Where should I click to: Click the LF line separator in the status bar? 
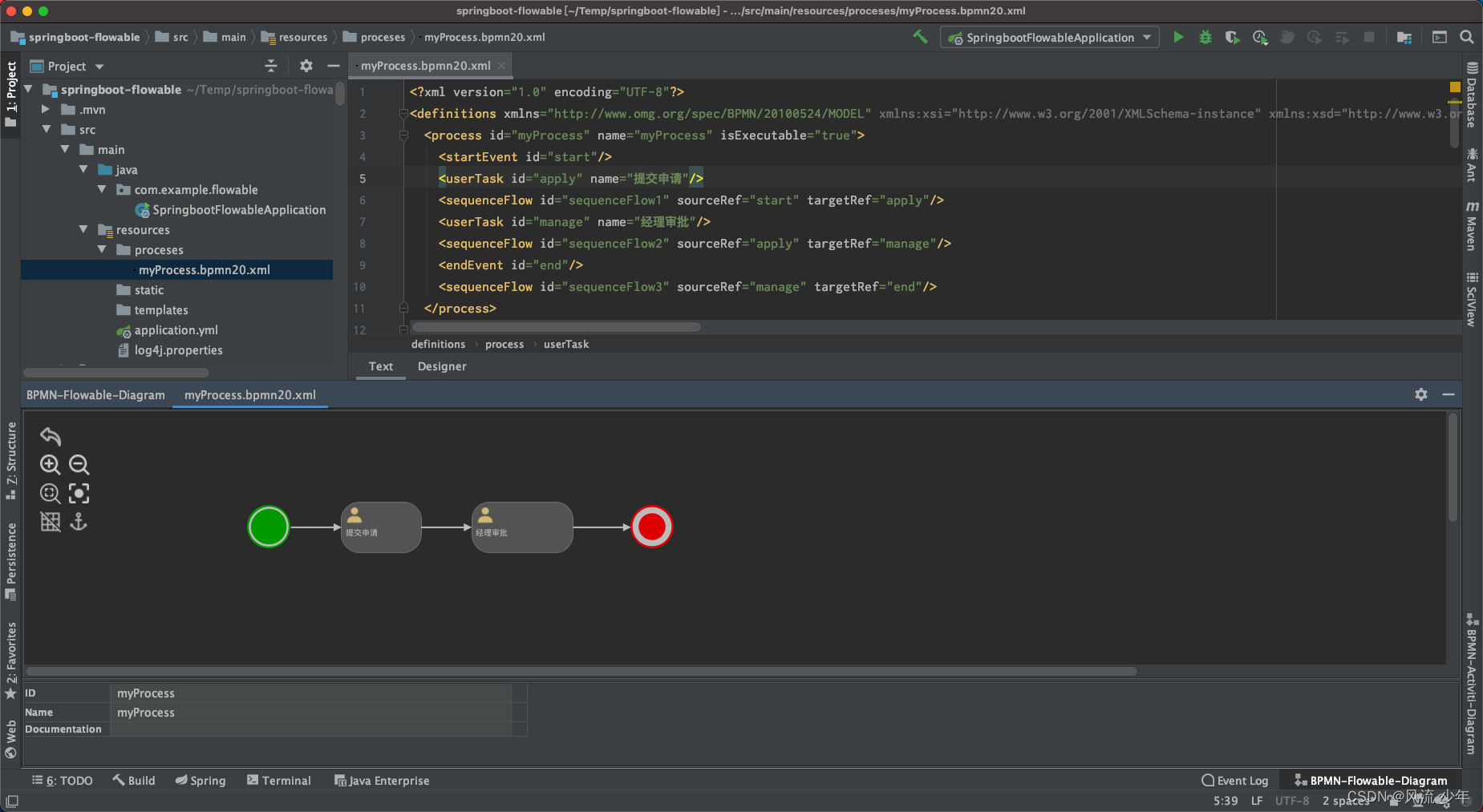tap(1257, 801)
